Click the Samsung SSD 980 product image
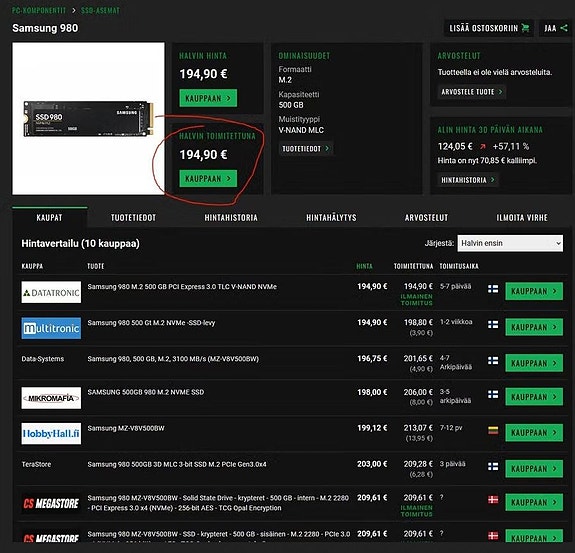This screenshot has height=553, width=575. (x=88, y=118)
